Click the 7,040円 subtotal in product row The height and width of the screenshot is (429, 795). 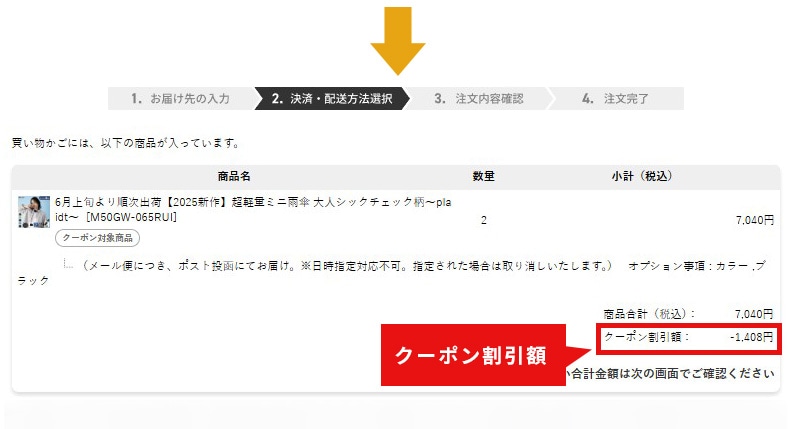755,220
